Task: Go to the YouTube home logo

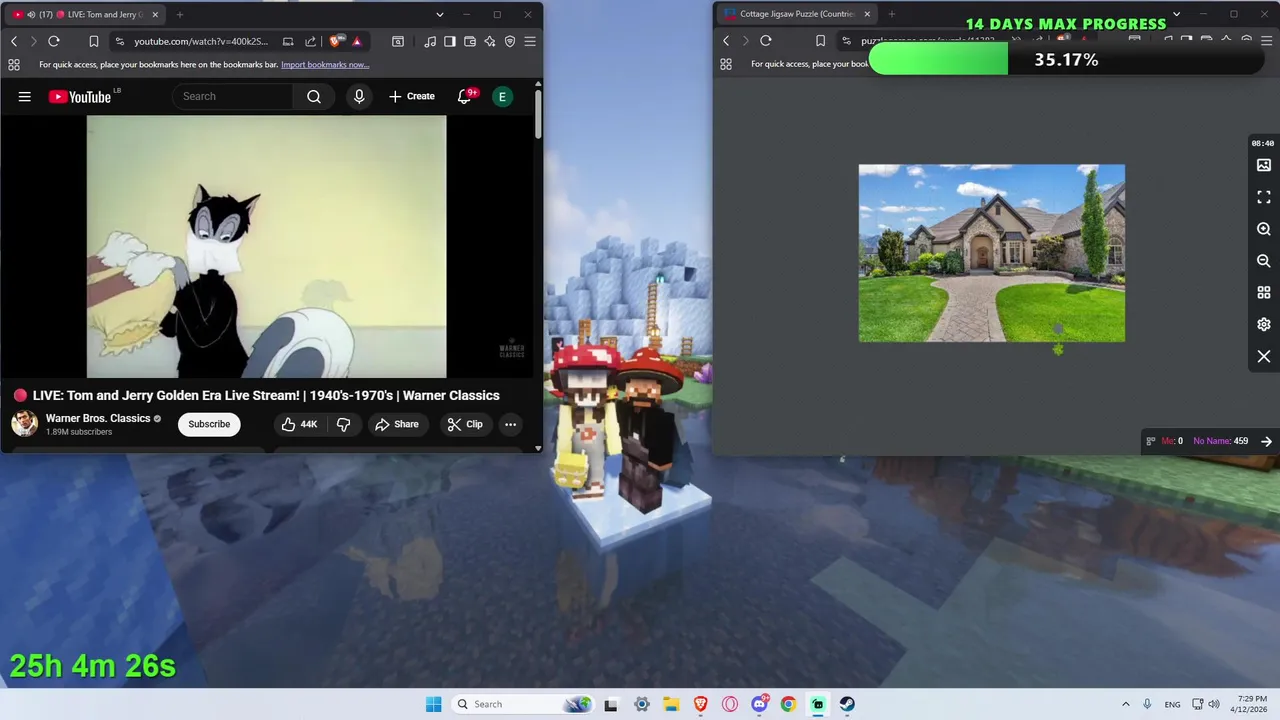Action: (80, 96)
